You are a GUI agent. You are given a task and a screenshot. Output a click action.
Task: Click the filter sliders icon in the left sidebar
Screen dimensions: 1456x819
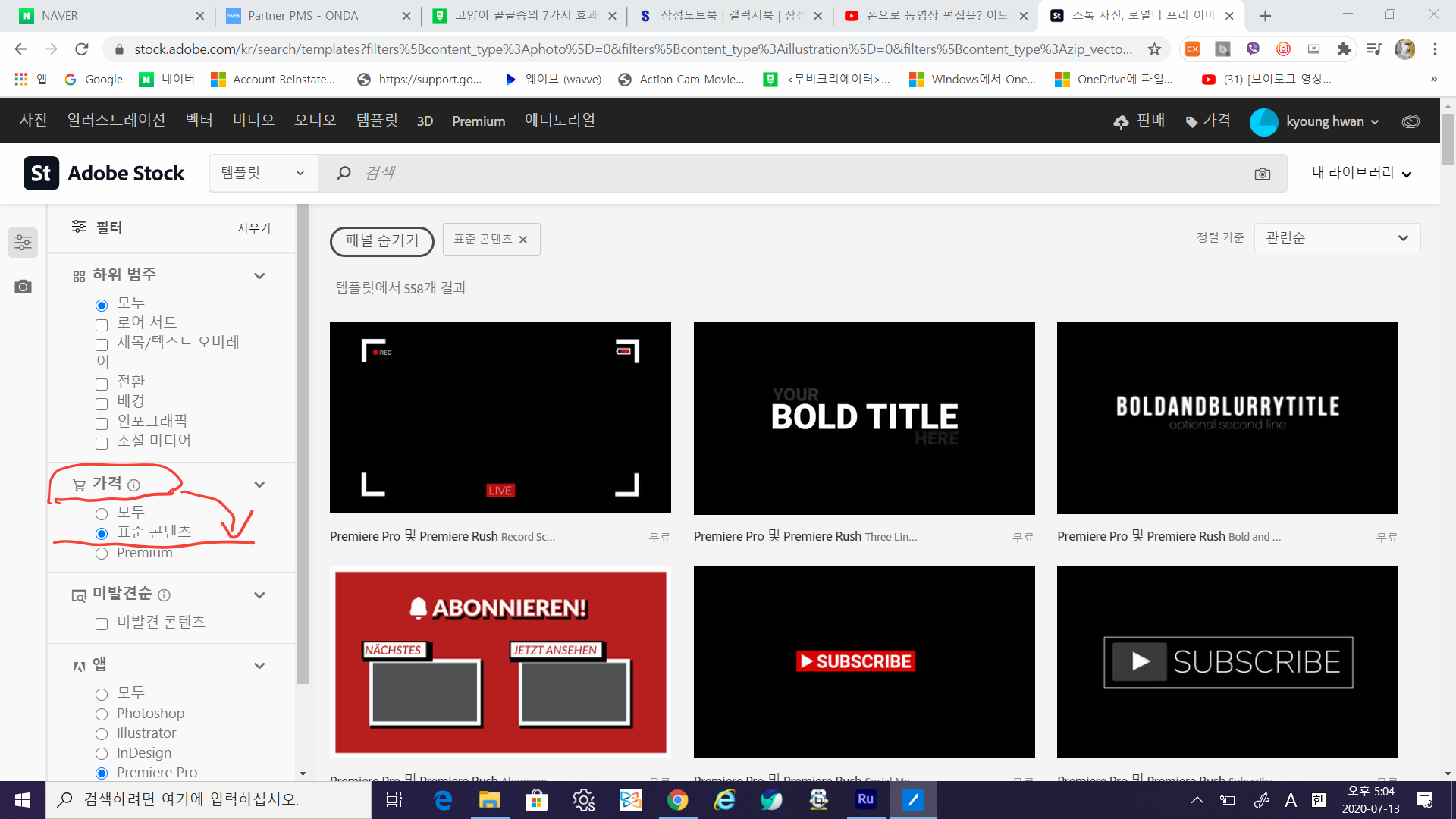[x=23, y=243]
